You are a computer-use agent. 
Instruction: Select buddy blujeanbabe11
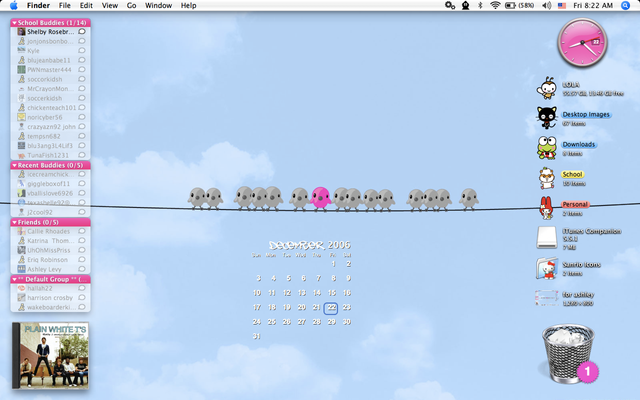(x=51, y=60)
